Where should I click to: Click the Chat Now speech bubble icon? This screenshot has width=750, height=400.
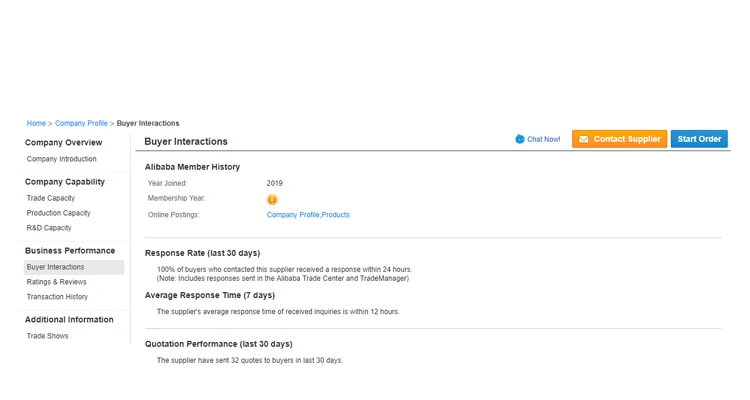(520, 139)
